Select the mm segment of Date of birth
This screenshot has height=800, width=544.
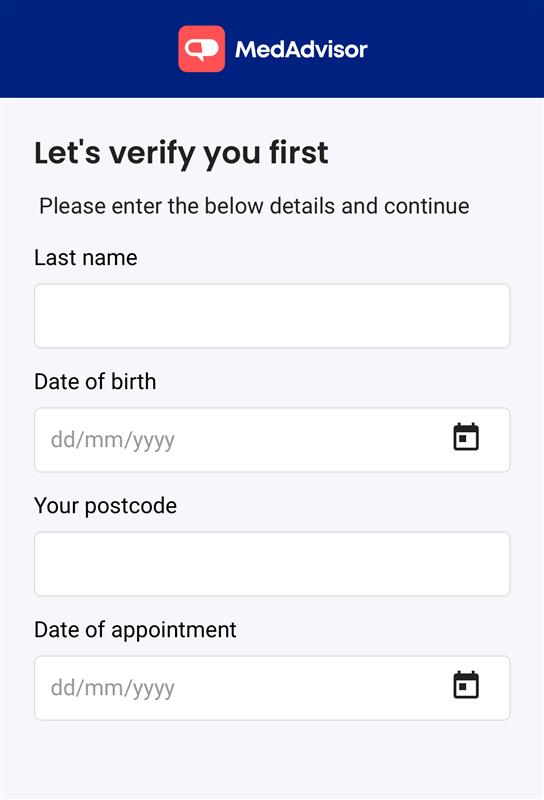(x=100, y=439)
